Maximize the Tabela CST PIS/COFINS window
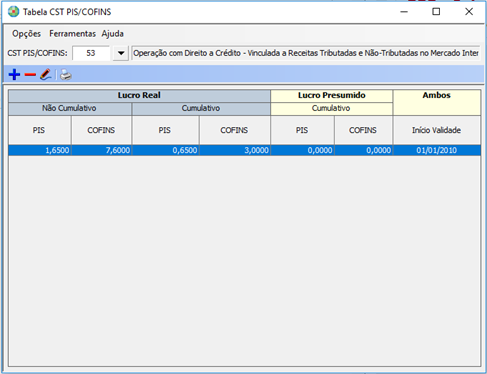Screen dimensions: 487x374 click(x=436, y=12)
